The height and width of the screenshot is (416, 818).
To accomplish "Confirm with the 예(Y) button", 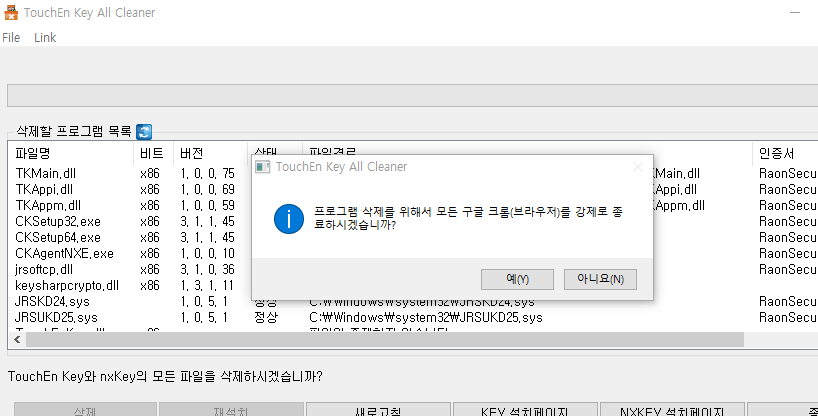I will (517, 279).
